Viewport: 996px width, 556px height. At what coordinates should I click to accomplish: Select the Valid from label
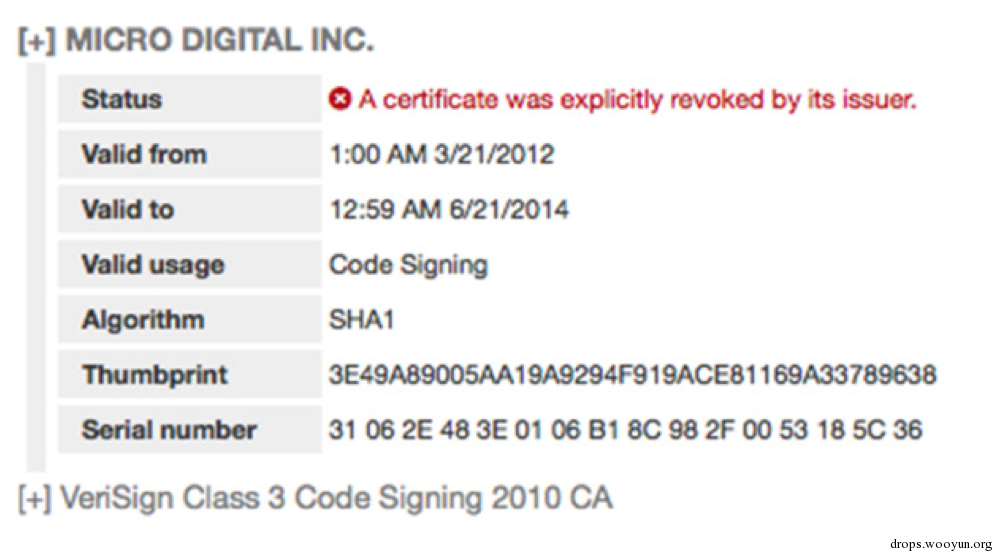(144, 154)
